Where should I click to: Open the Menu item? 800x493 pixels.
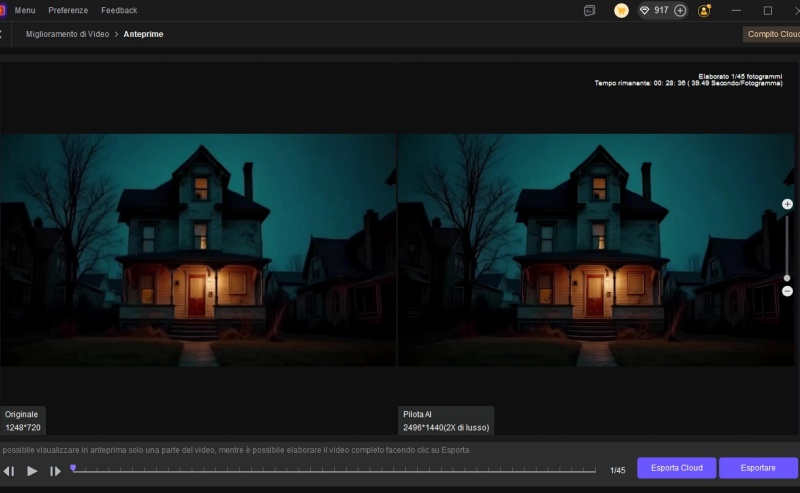(25, 10)
